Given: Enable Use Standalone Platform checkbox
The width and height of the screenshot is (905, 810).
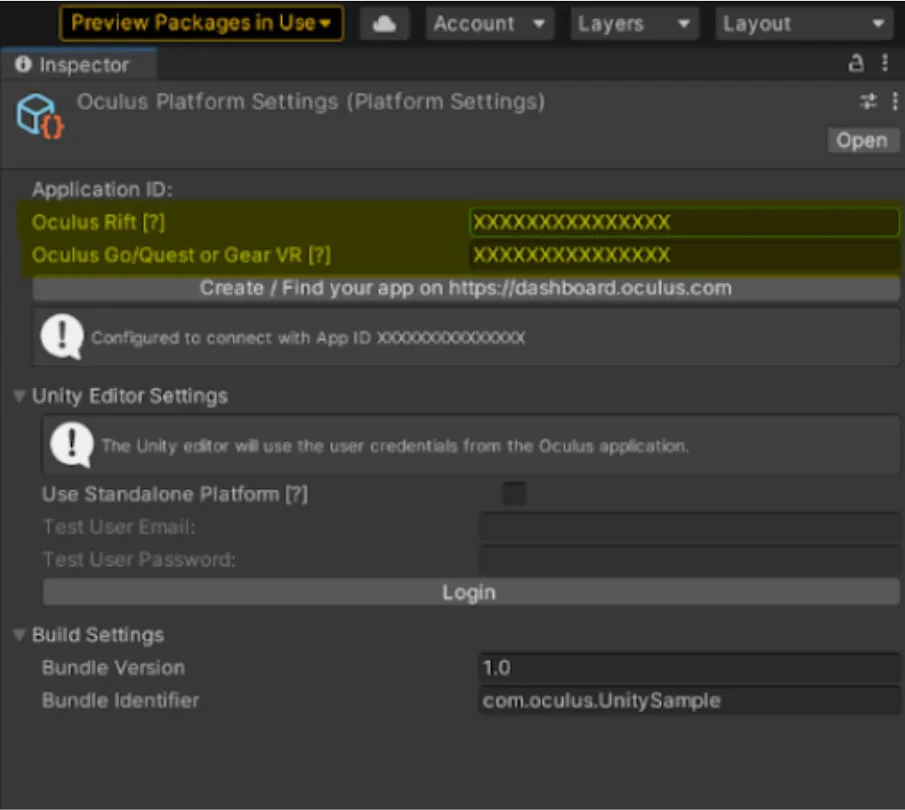Looking at the screenshot, I should [x=514, y=494].
